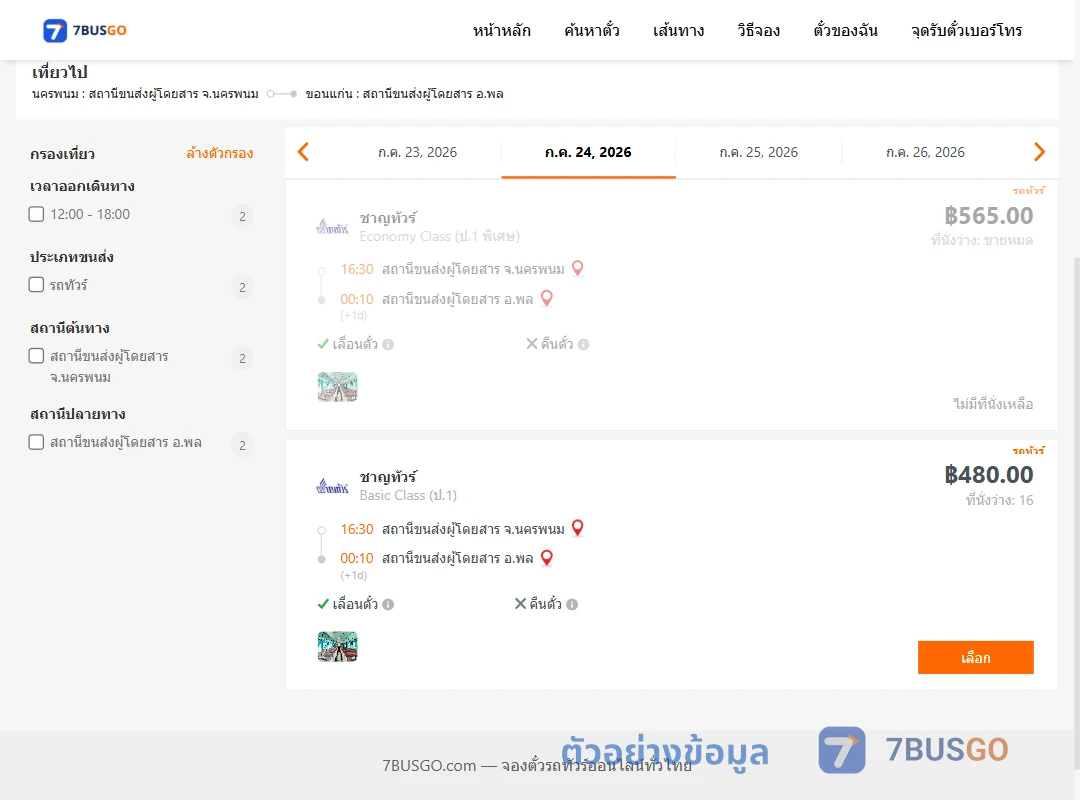
Task: Click destination map pin on ฿565.00 trip
Action: 547,298
